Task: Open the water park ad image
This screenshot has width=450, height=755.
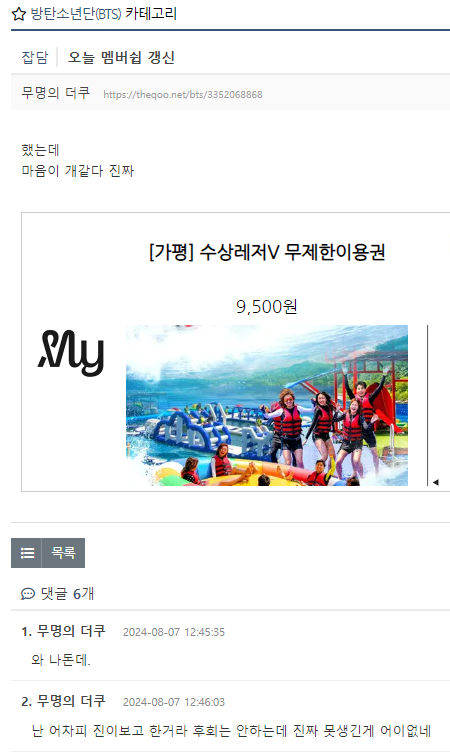Action: [x=267, y=405]
